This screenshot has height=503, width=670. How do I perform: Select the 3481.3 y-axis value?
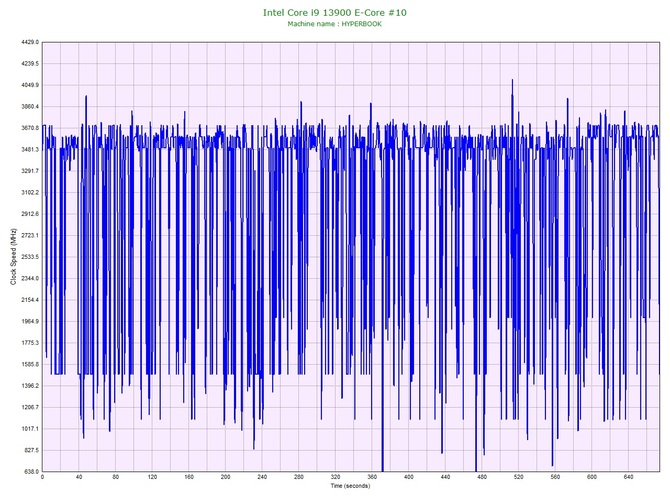tap(30, 150)
